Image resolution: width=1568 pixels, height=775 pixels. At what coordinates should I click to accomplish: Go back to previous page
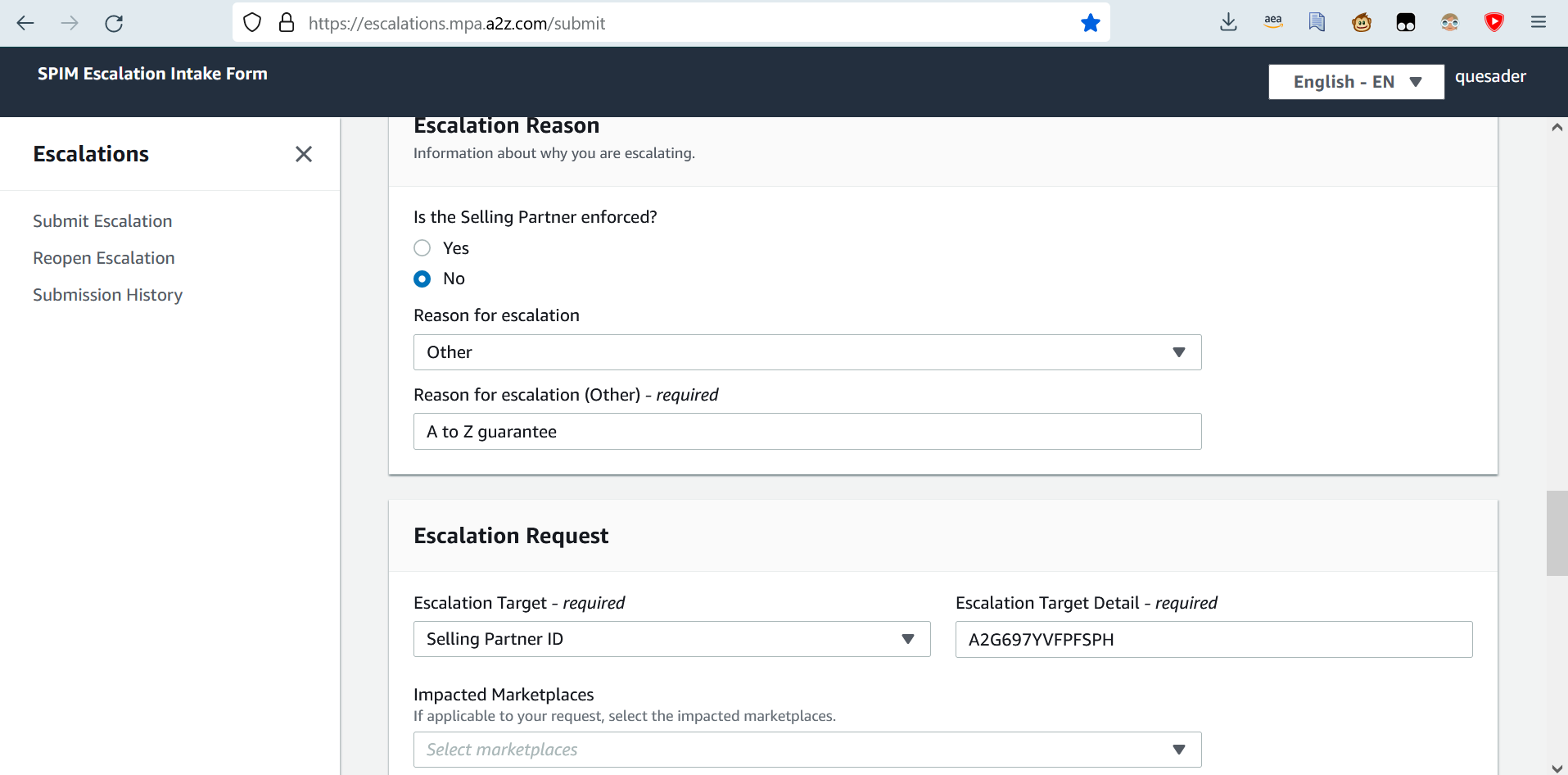tap(25, 23)
